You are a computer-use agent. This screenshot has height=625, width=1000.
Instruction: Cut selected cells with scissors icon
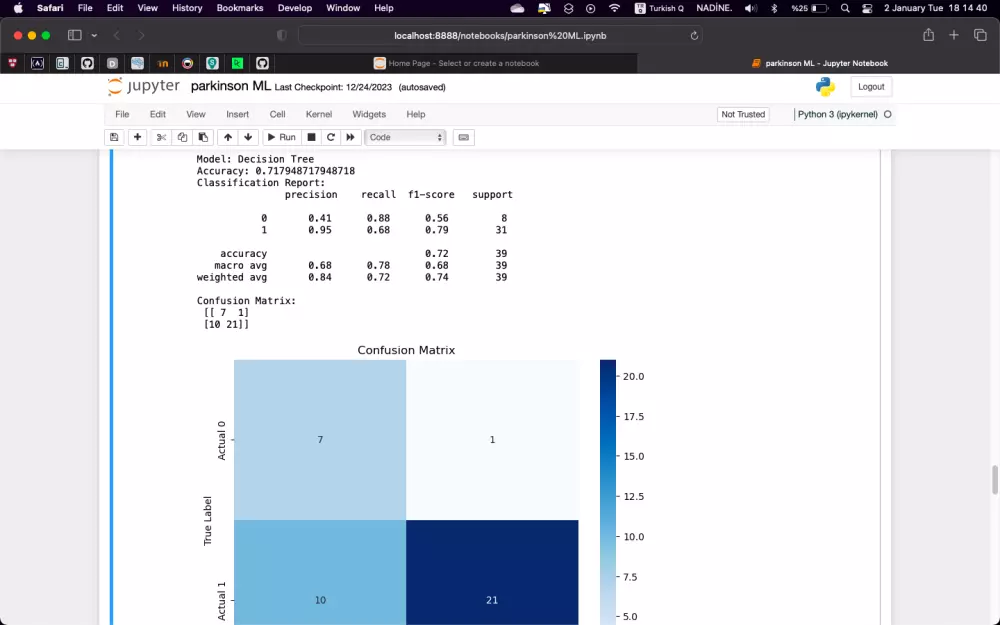pyautogui.click(x=161, y=137)
